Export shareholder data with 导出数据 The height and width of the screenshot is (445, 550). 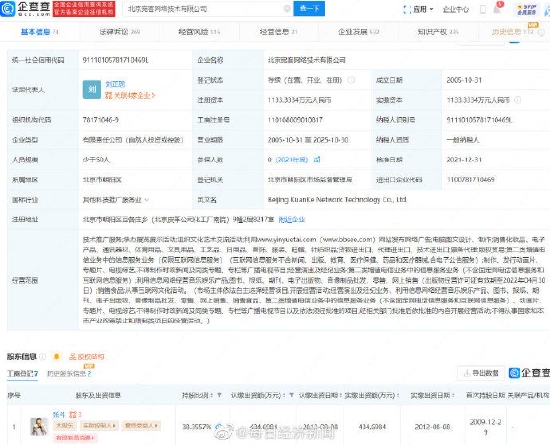[481, 373]
